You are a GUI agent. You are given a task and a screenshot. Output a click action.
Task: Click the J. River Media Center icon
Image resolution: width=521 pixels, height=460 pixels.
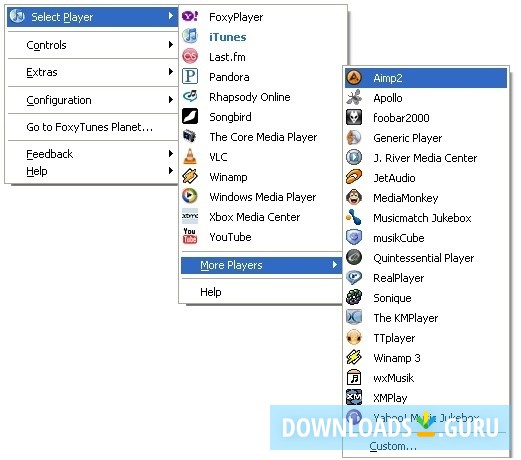[x=354, y=157]
